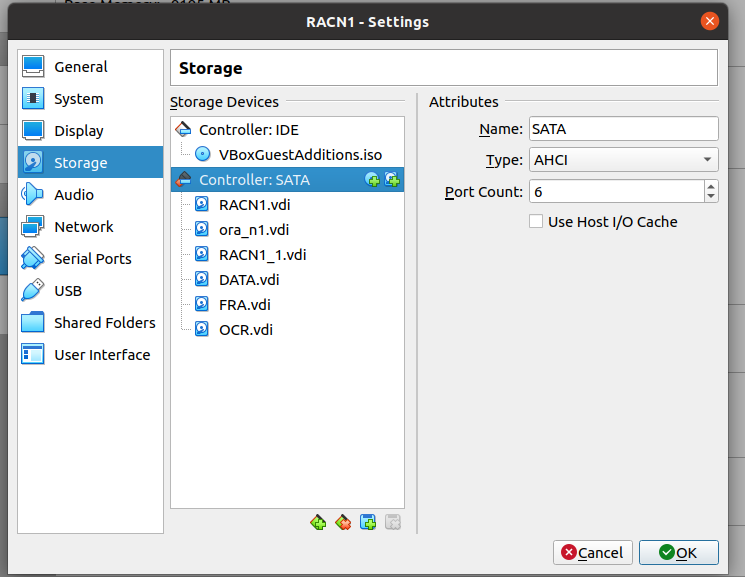Click the add new storage controller icon
The width and height of the screenshot is (745, 577).
click(318, 522)
